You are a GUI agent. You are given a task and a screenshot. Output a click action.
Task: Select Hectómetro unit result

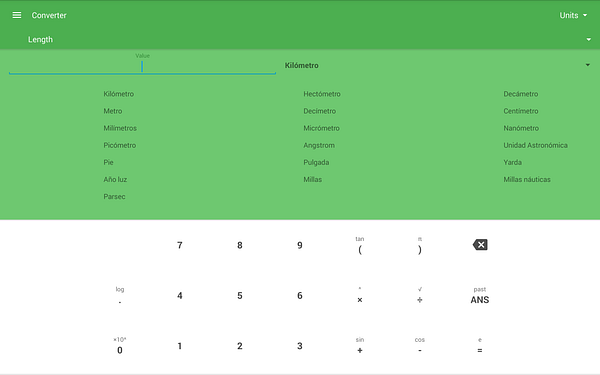(x=322, y=94)
